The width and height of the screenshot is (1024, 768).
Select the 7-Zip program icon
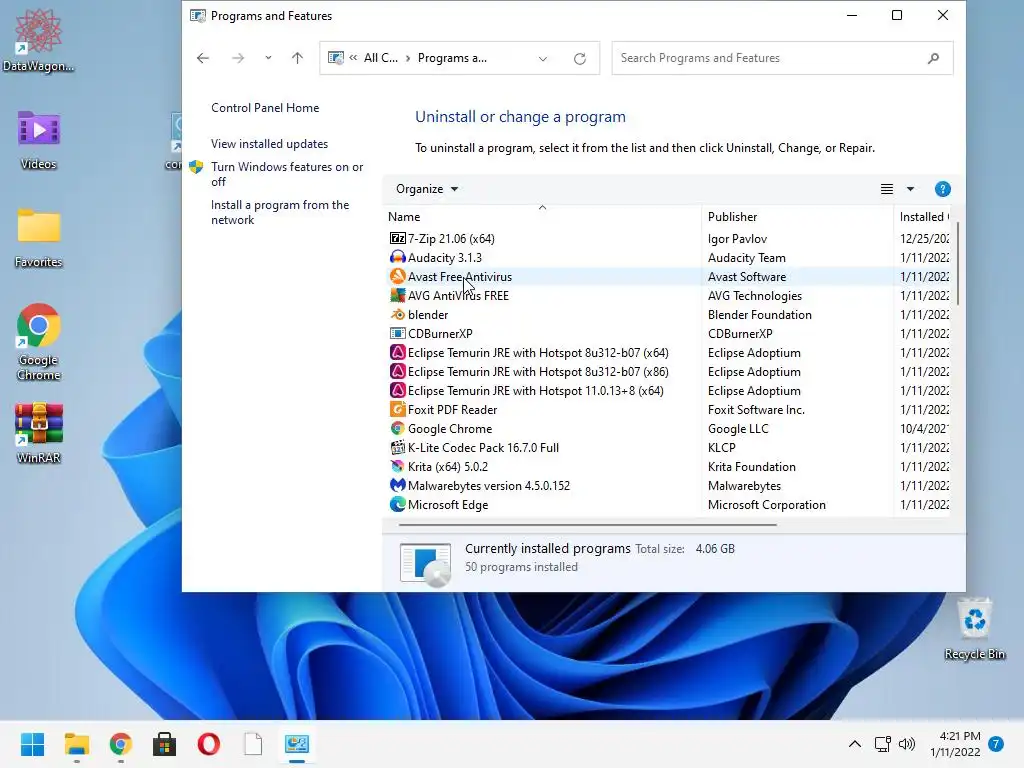click(x=397, y=238)
